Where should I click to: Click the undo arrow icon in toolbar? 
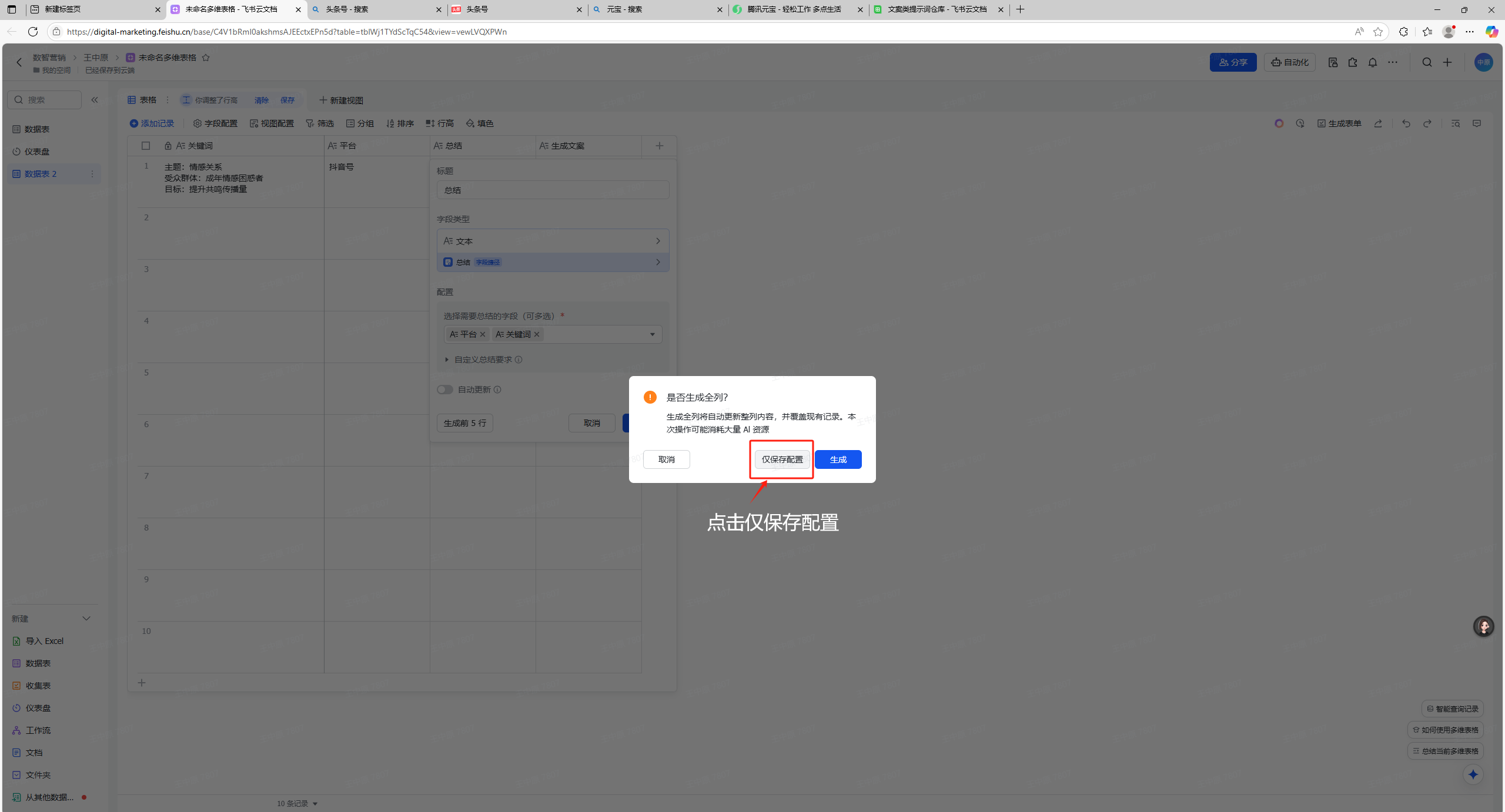click(x=1406, y=123)
